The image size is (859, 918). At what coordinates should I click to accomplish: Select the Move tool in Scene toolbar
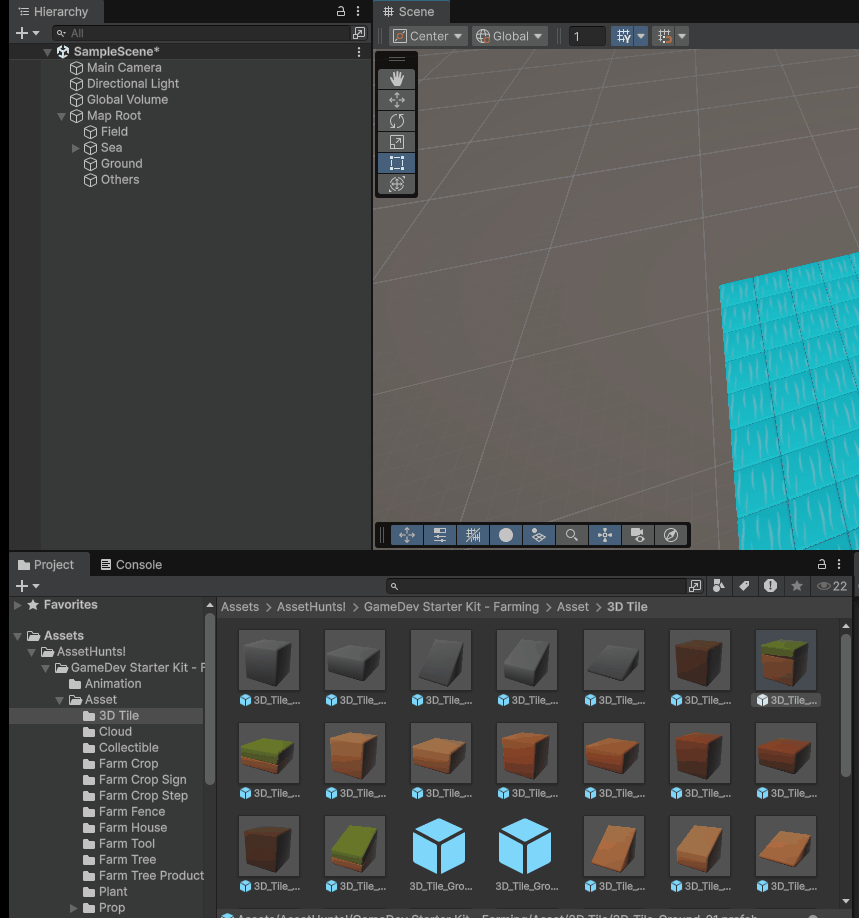click(397, 100)
